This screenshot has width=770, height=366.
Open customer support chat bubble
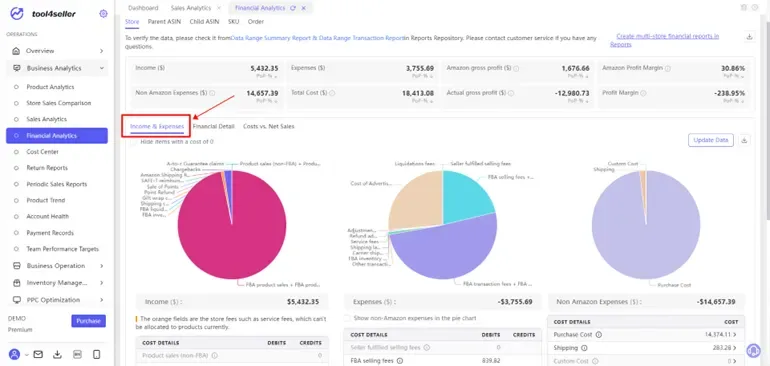click(753, 350)
